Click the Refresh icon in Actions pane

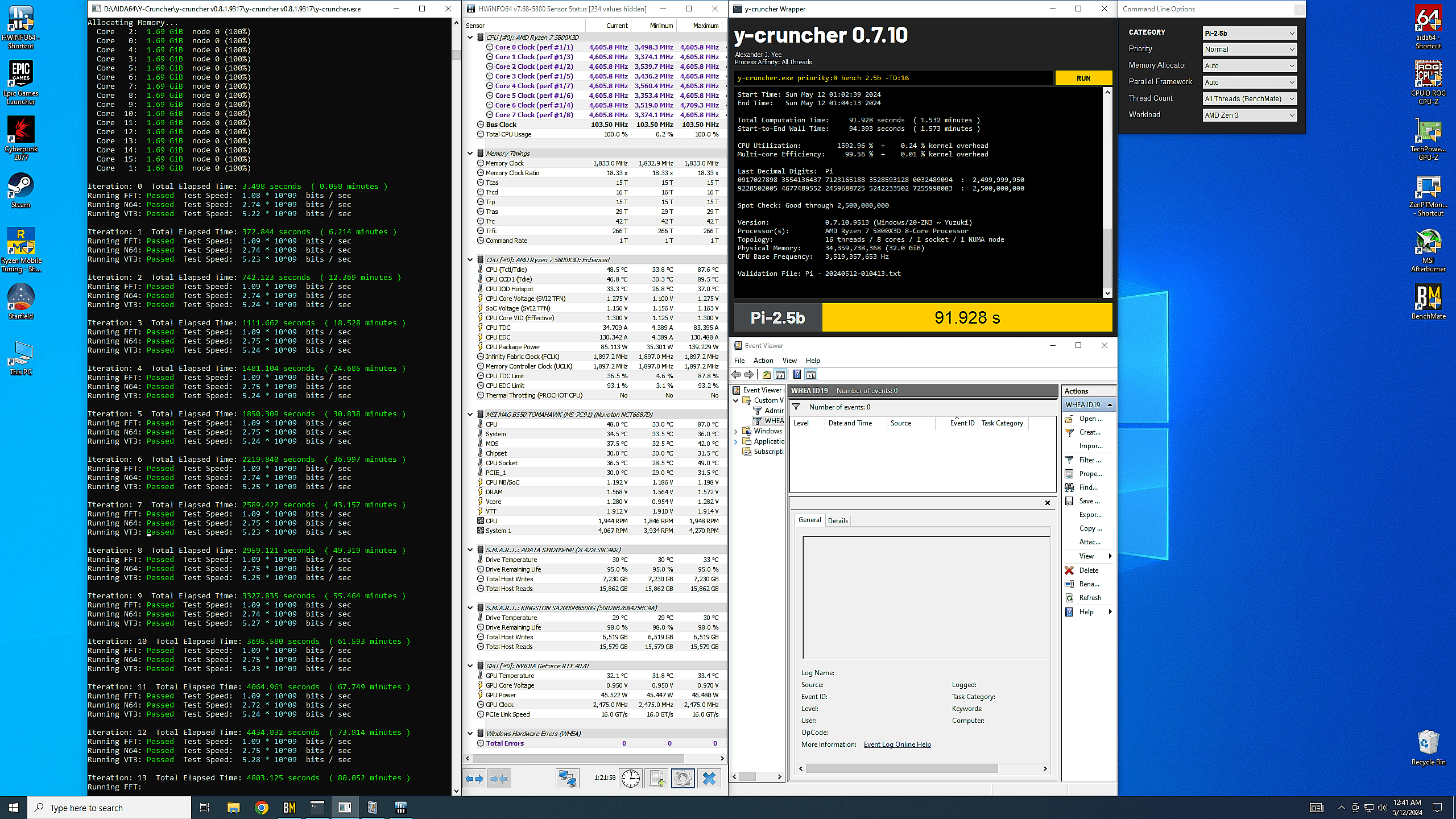coord(1069,598)
